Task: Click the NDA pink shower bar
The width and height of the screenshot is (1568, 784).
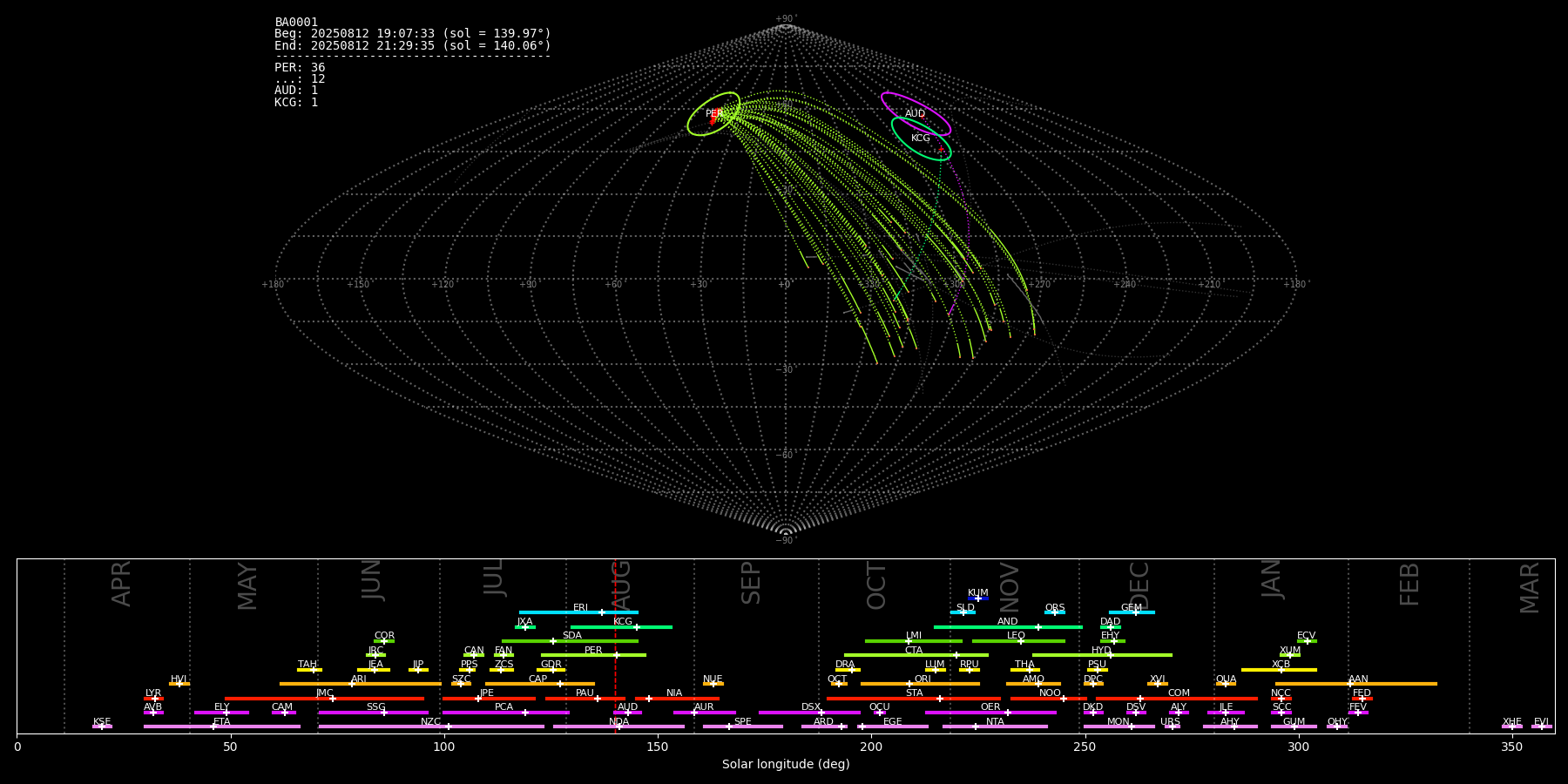Action: 618,727
